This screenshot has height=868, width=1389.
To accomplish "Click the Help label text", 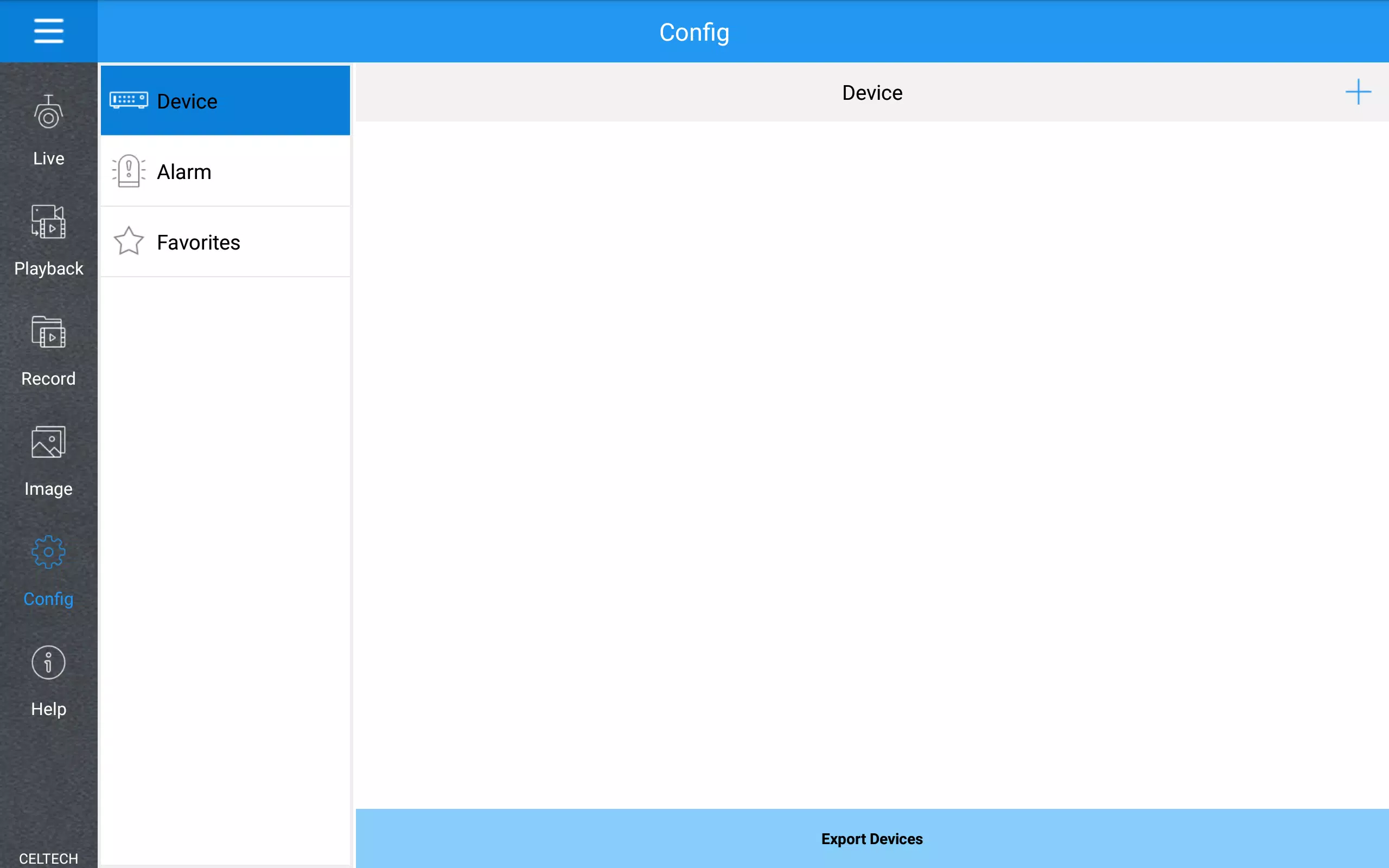I will (x=48, y=709).
